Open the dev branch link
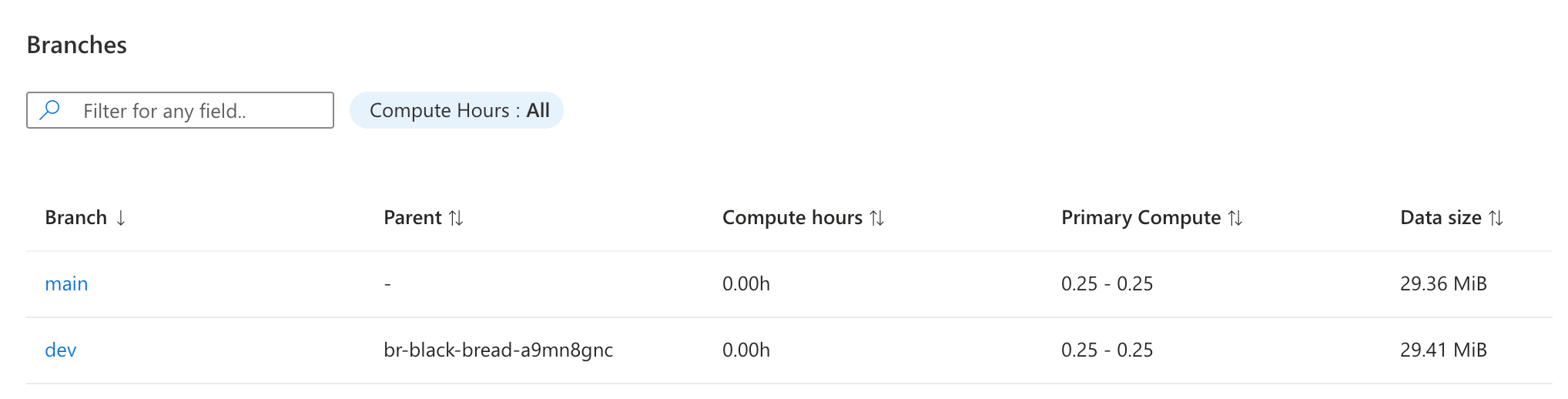Image resolution: width=1568 pixels, height=399 pixels. [61, 350]
